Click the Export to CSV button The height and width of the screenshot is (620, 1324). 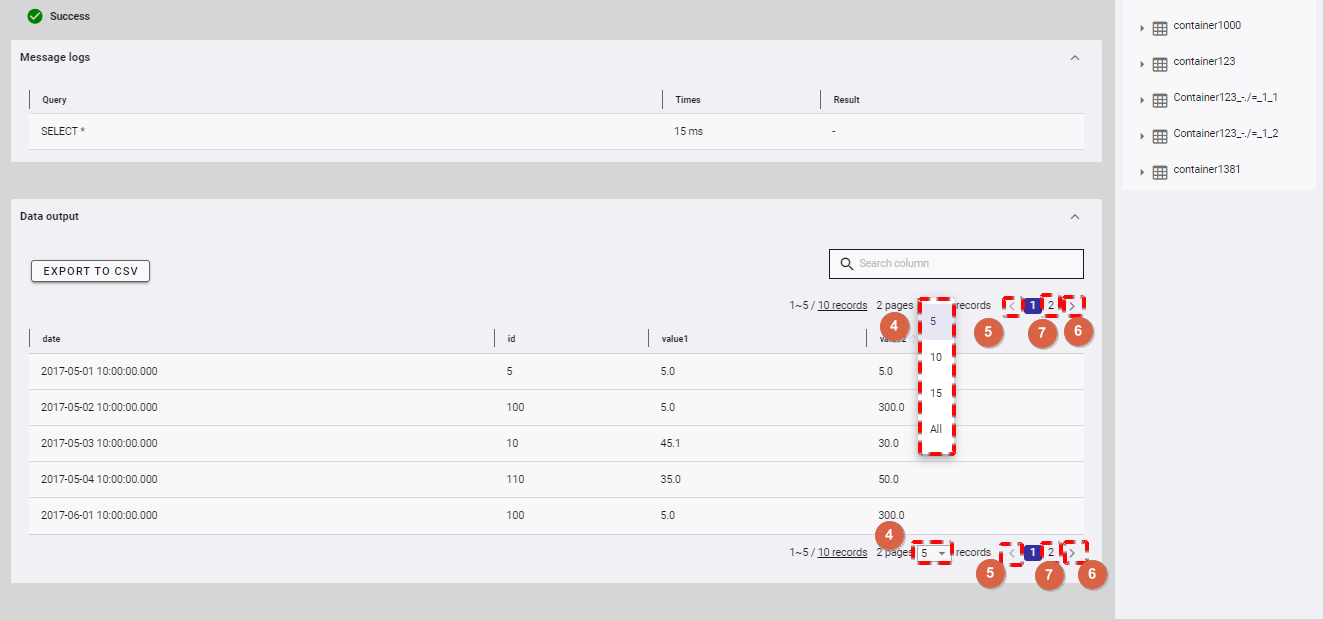pos(90,271)
